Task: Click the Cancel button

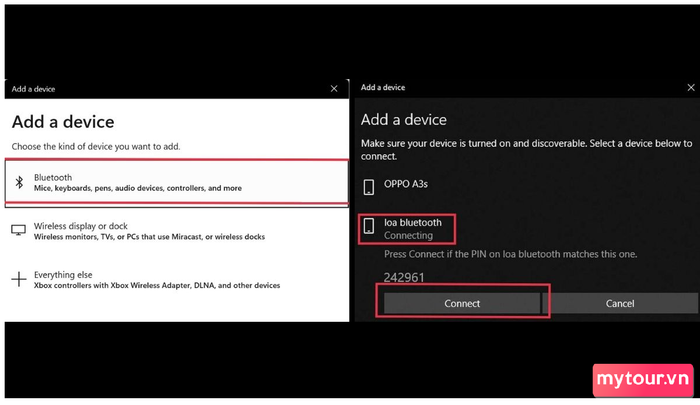Action: click(x=620, y=304)
